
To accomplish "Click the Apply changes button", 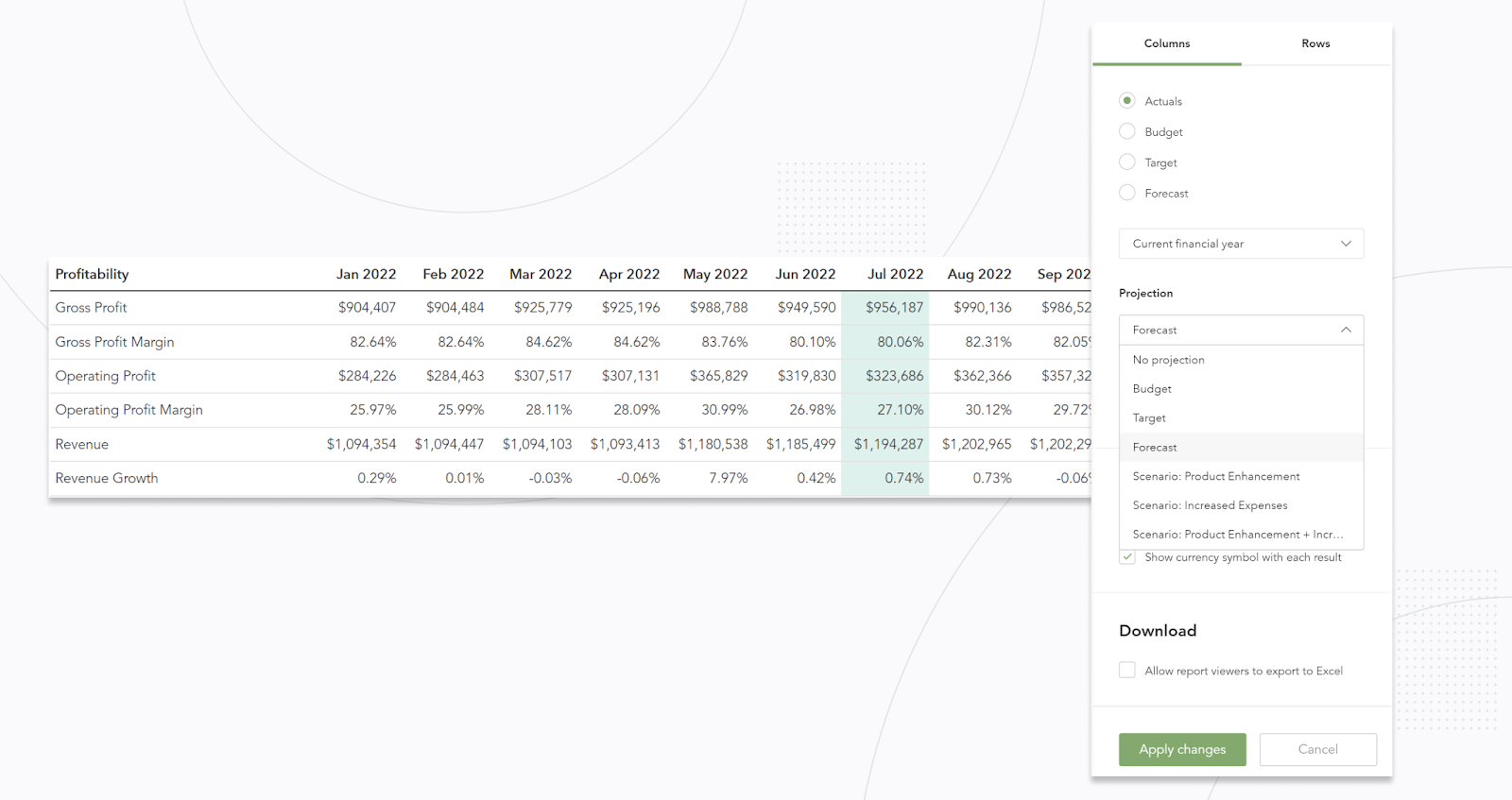I will (x=1182, y=749).
